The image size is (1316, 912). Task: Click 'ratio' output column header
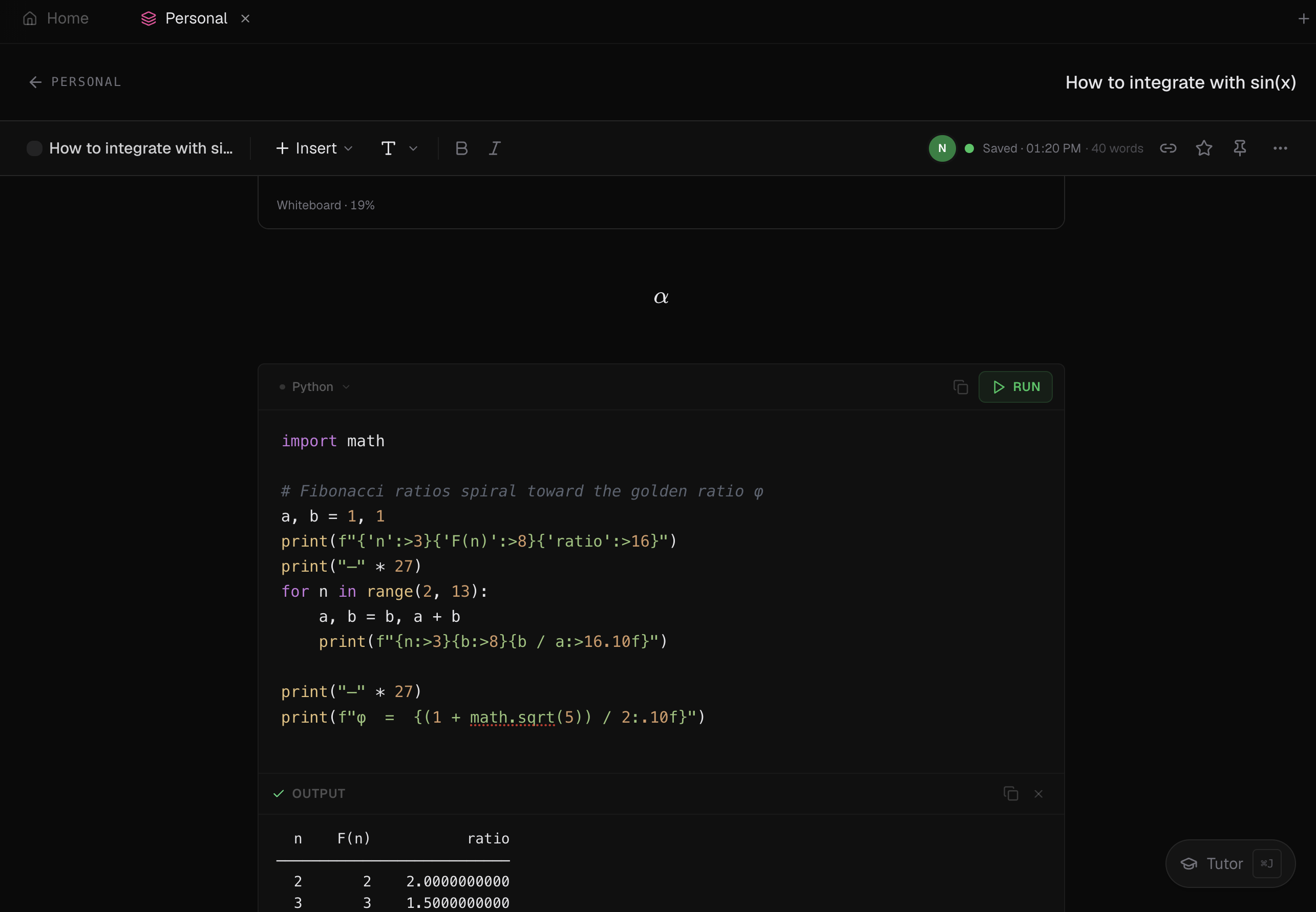pos(488,838)
